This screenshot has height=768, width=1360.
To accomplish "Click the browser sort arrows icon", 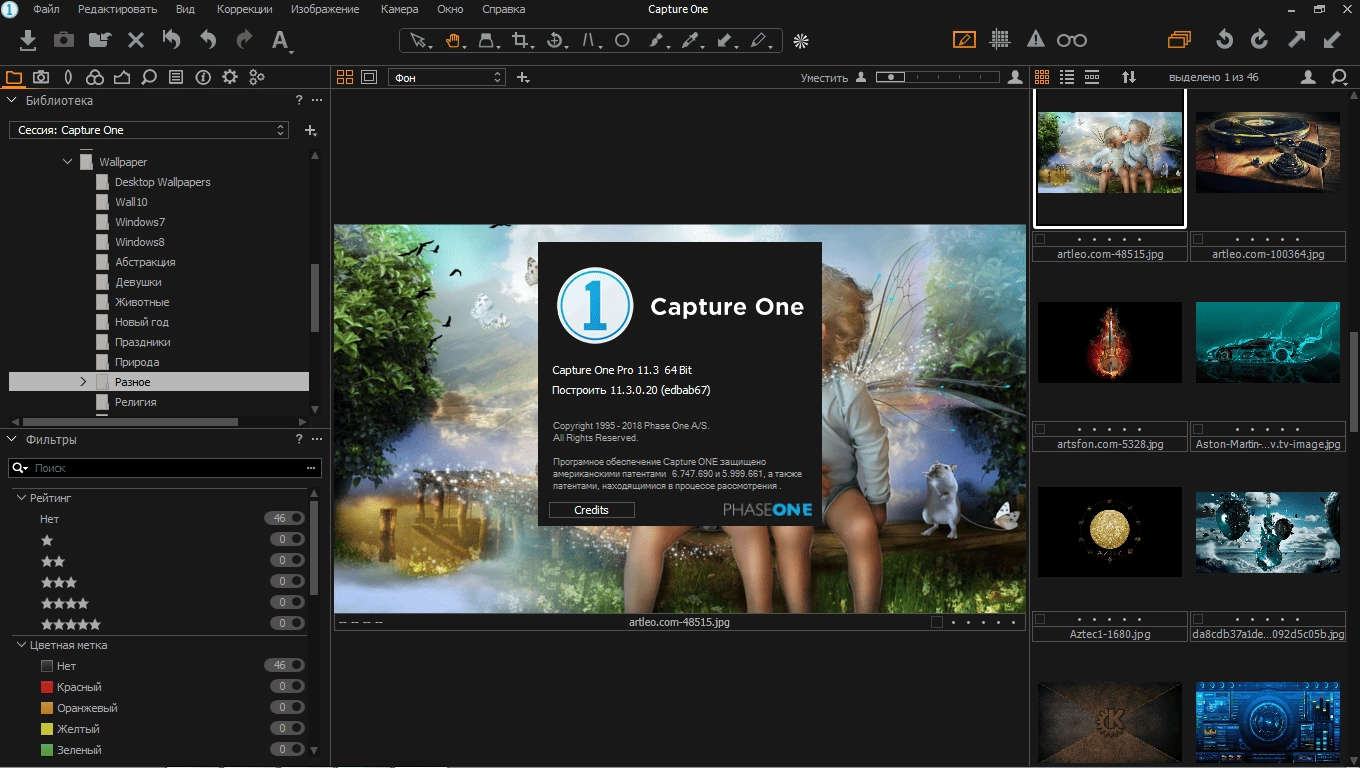I will (x=1129, y=77).
